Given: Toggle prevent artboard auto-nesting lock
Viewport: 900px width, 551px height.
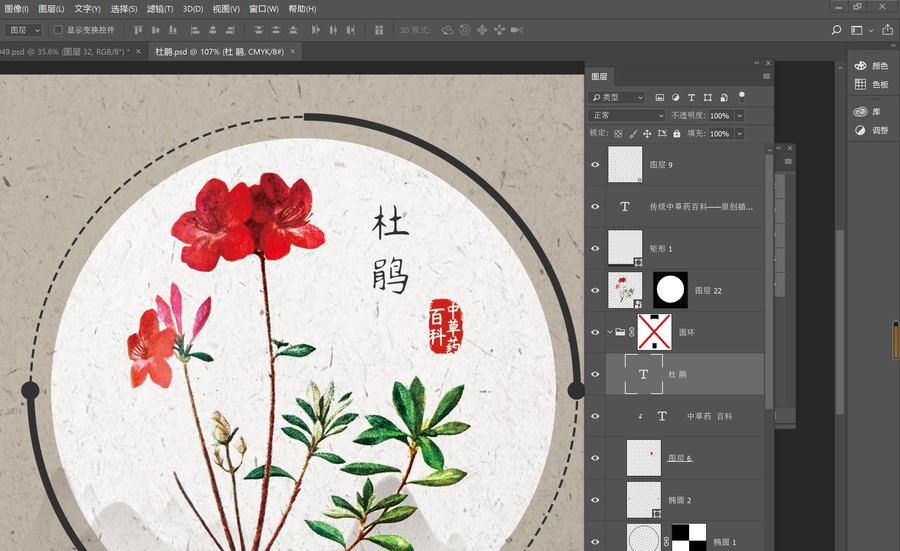Looking at the screenshot, I should click(x=662, y=134).
